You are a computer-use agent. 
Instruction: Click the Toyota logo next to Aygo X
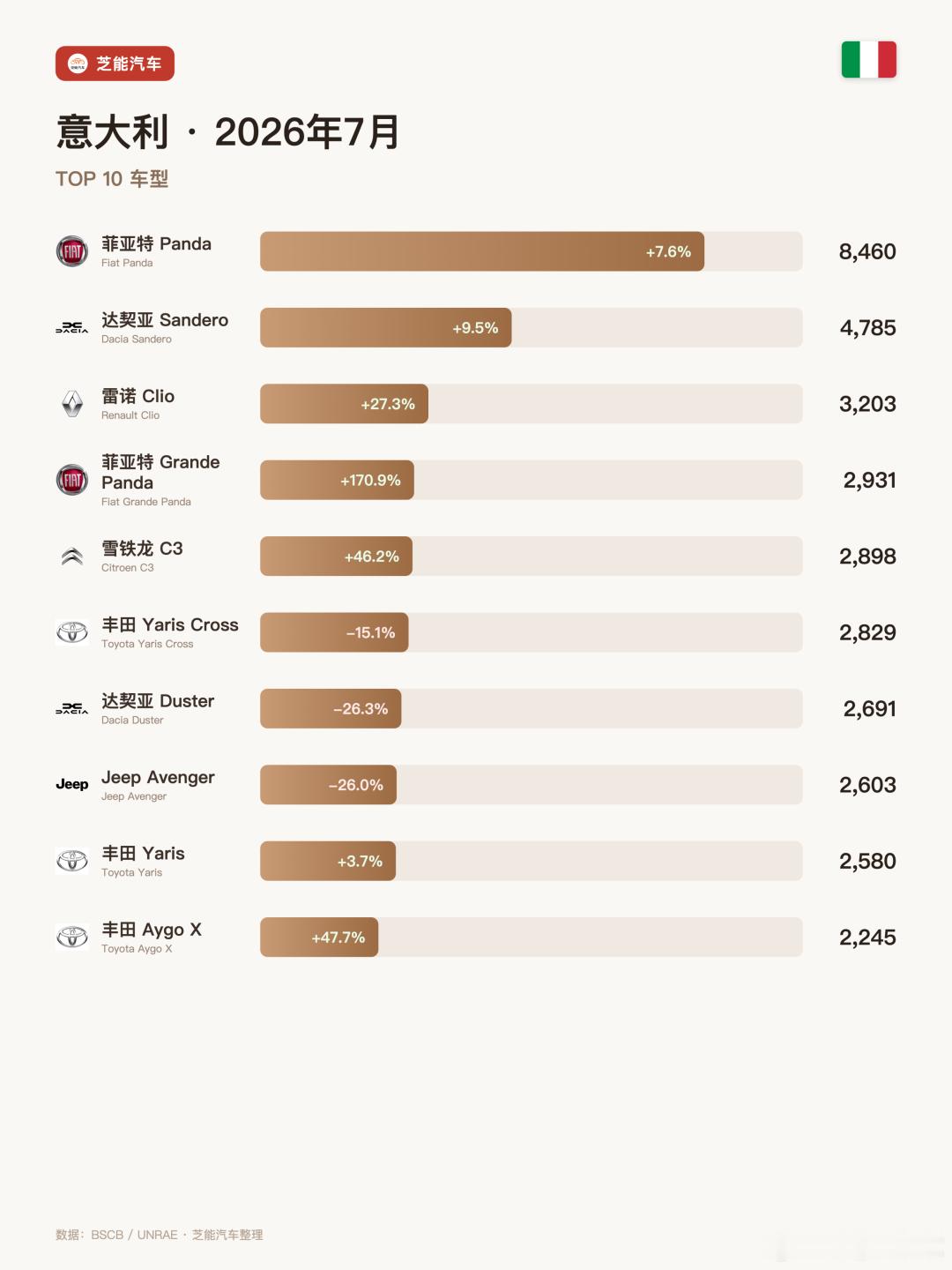click(x=72, y=937)
